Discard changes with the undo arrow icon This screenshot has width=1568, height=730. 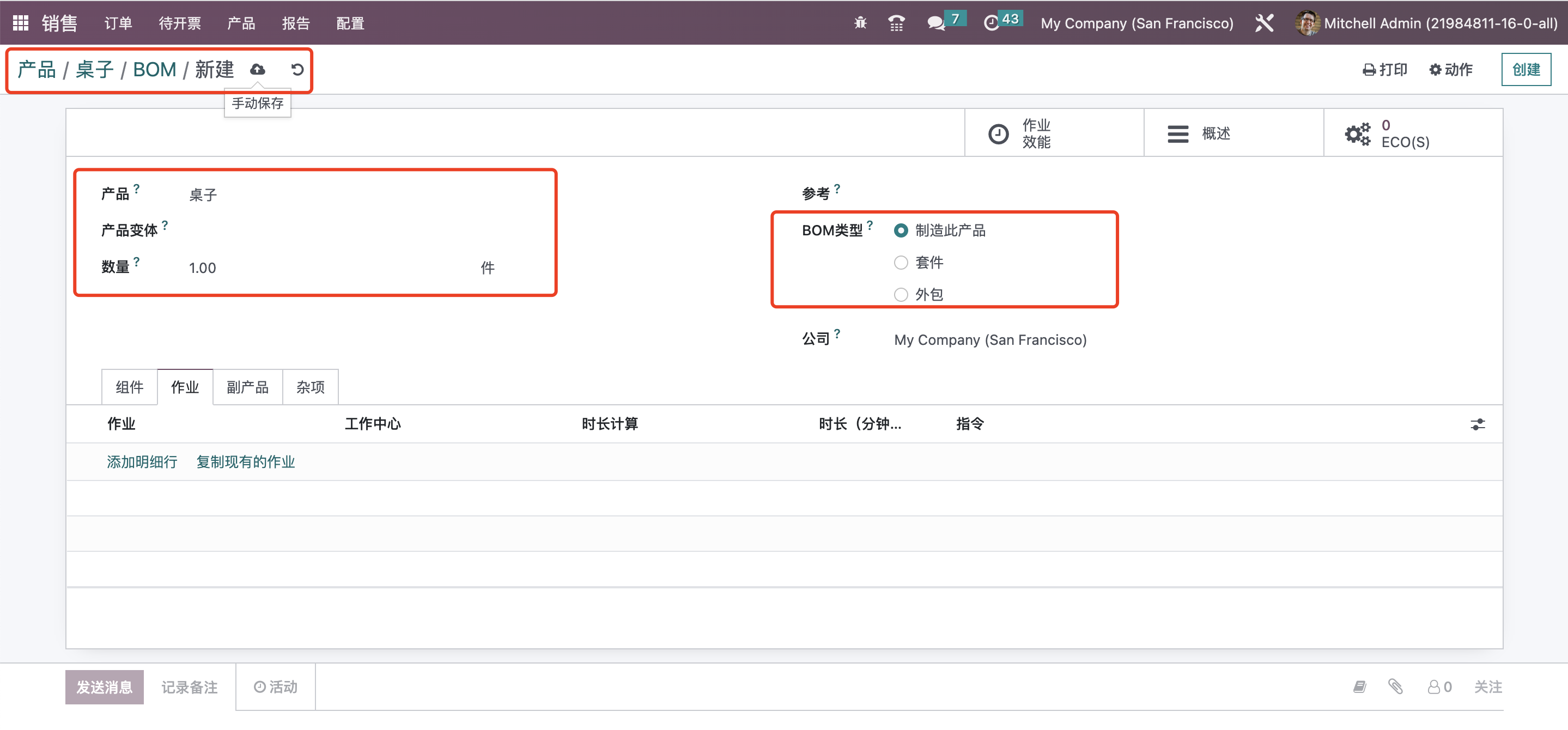pos(297,69)
